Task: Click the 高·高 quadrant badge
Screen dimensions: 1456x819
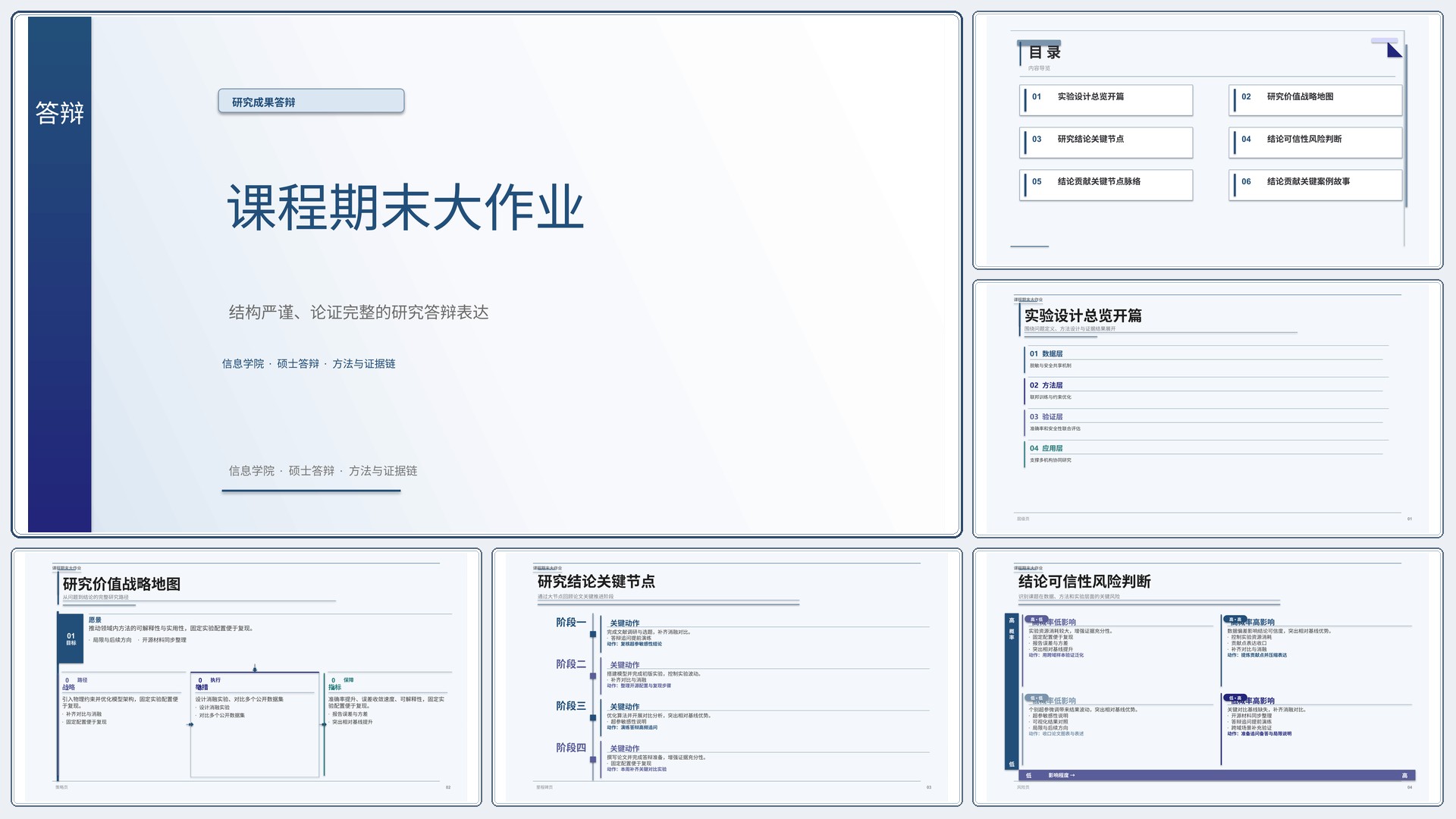Action: (x=1236, y=620)
